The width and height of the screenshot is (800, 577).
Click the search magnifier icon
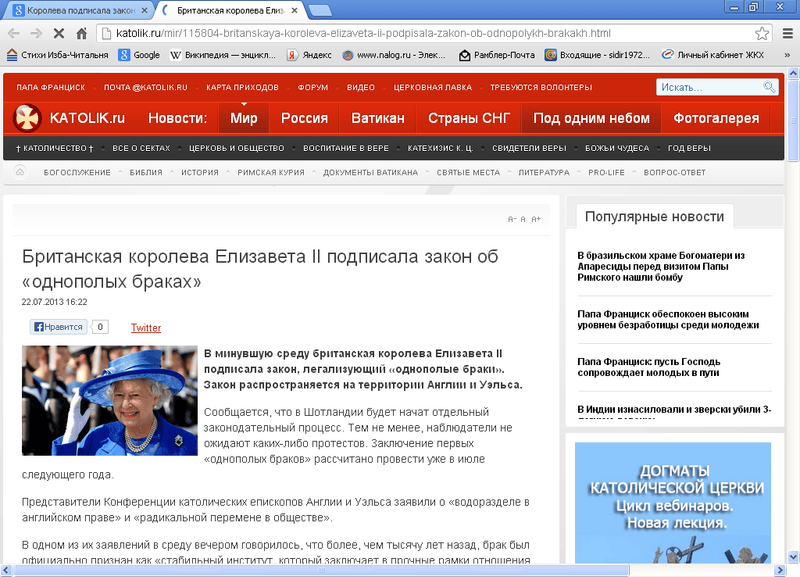[769, 87]
